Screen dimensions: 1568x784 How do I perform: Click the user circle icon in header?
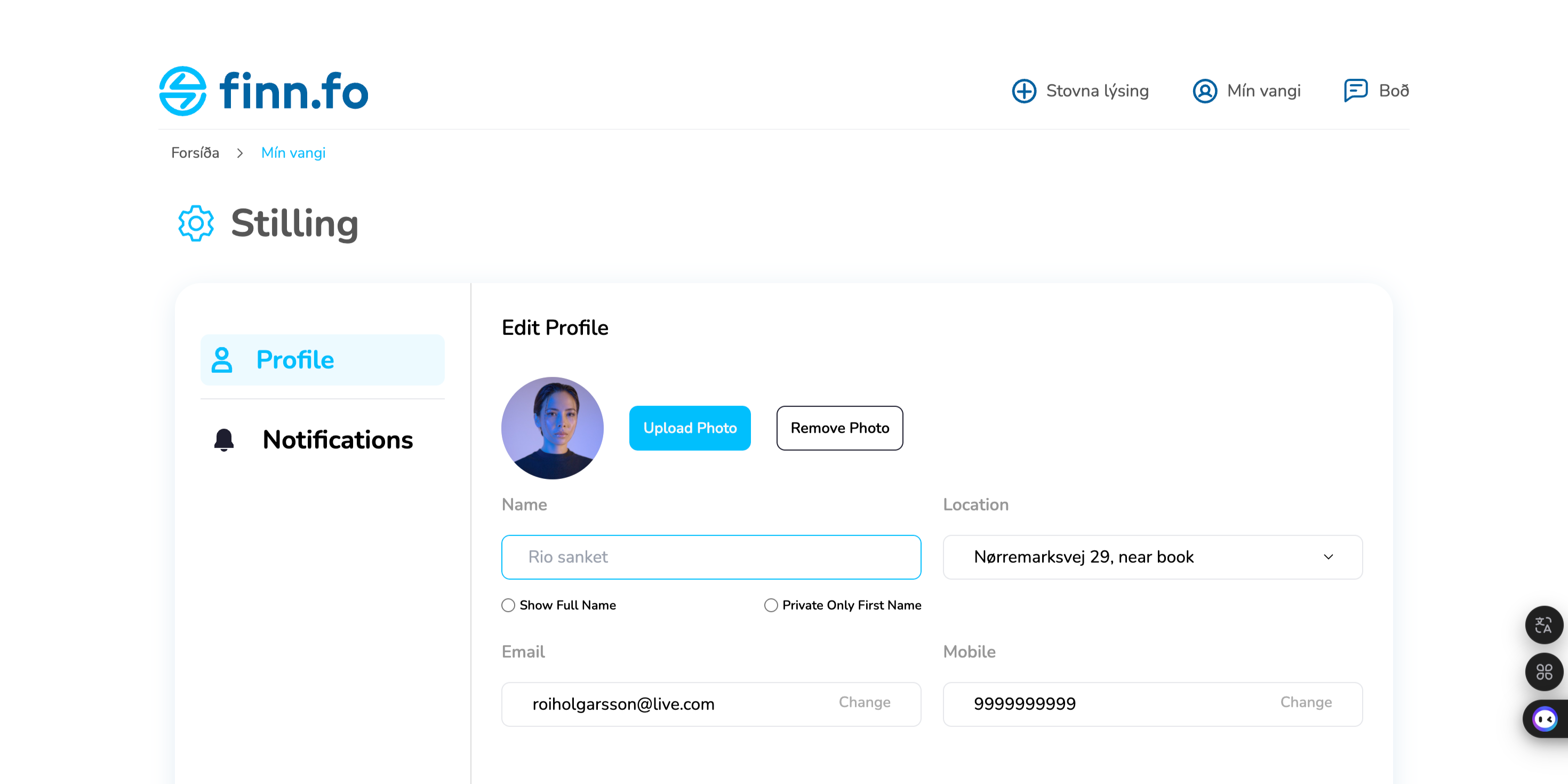[x=1205, y=91]
